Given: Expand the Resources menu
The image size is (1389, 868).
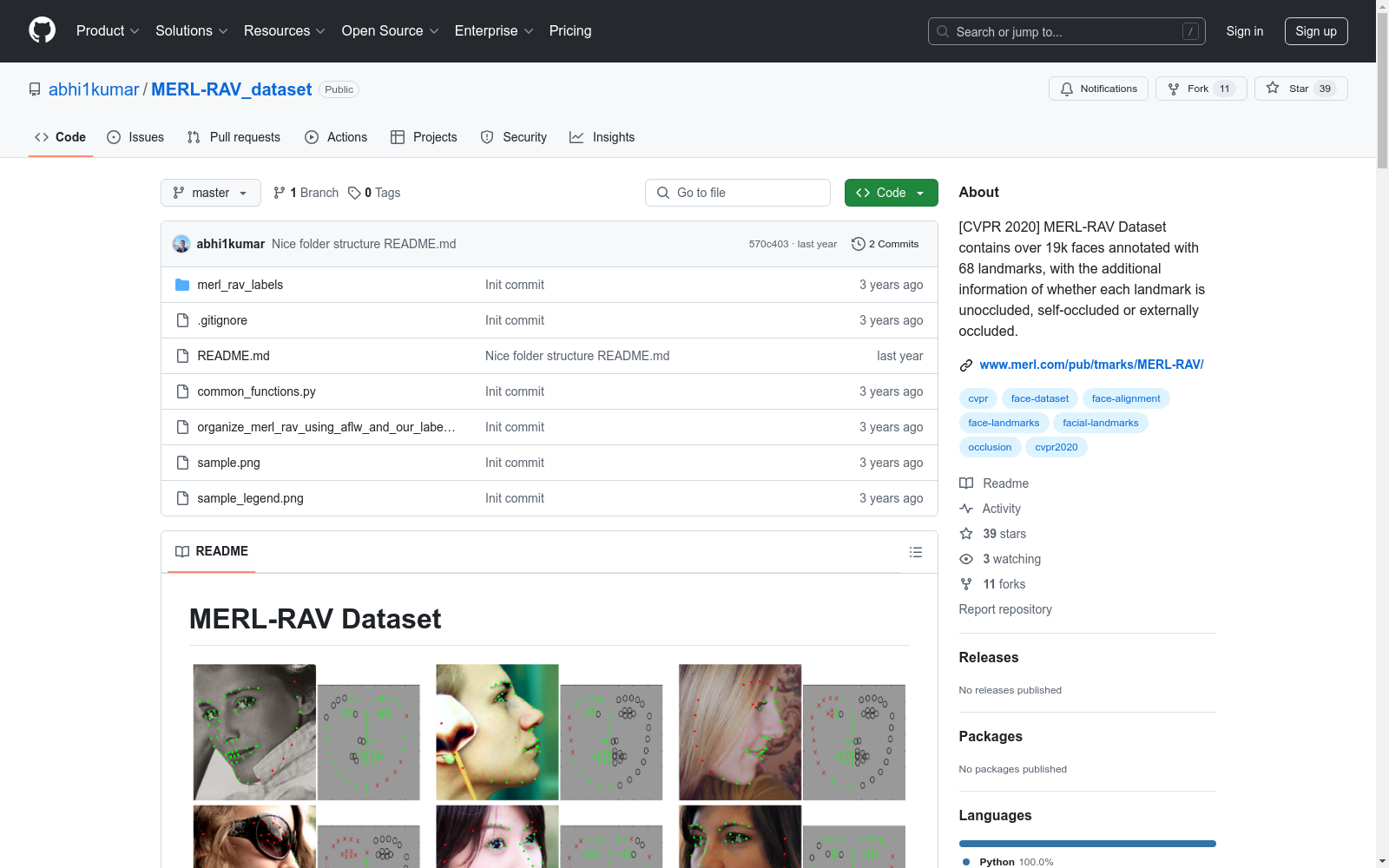Looking at the screenshot, I should (284, 30).
